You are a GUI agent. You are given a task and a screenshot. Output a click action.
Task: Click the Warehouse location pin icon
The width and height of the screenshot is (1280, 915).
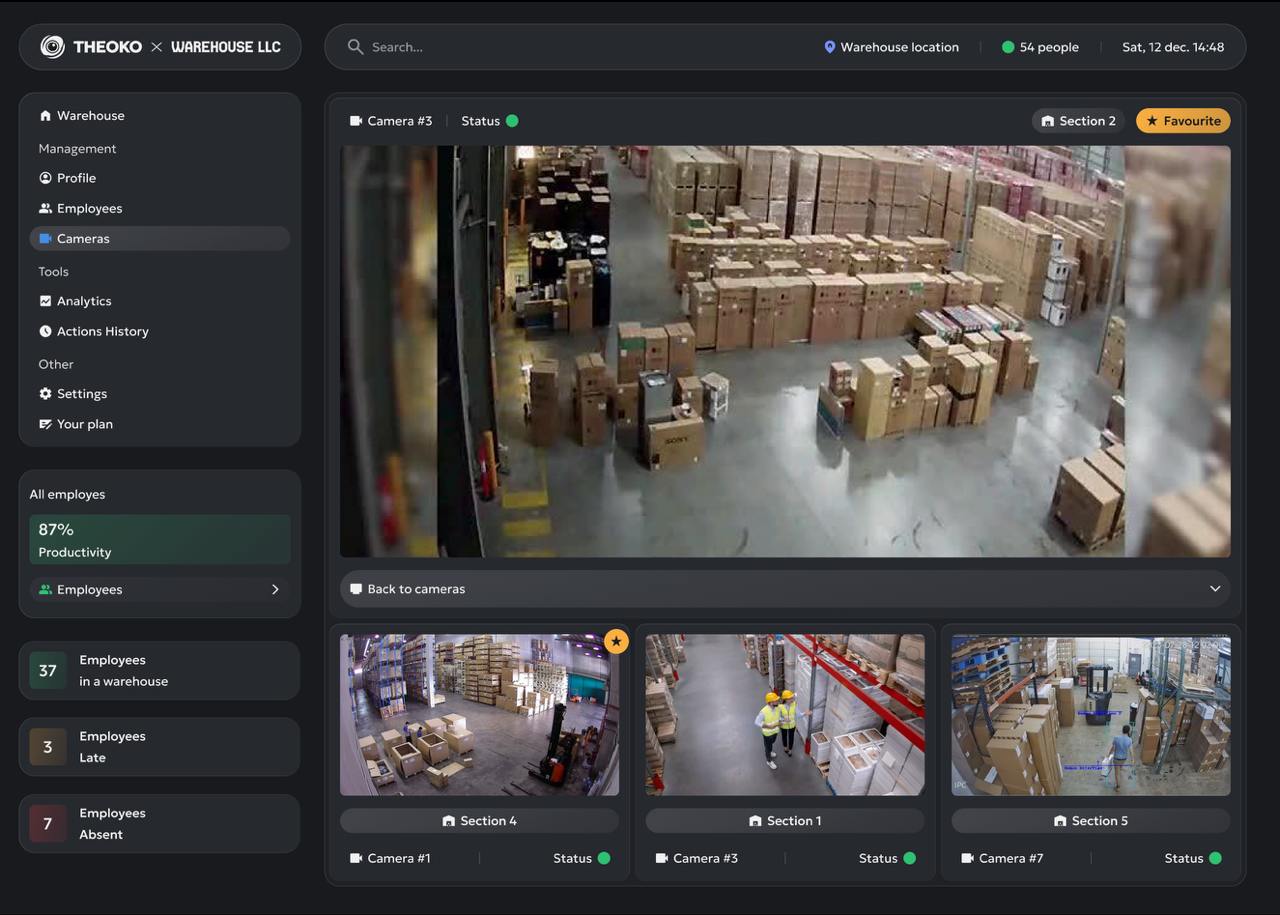(829, 47)
